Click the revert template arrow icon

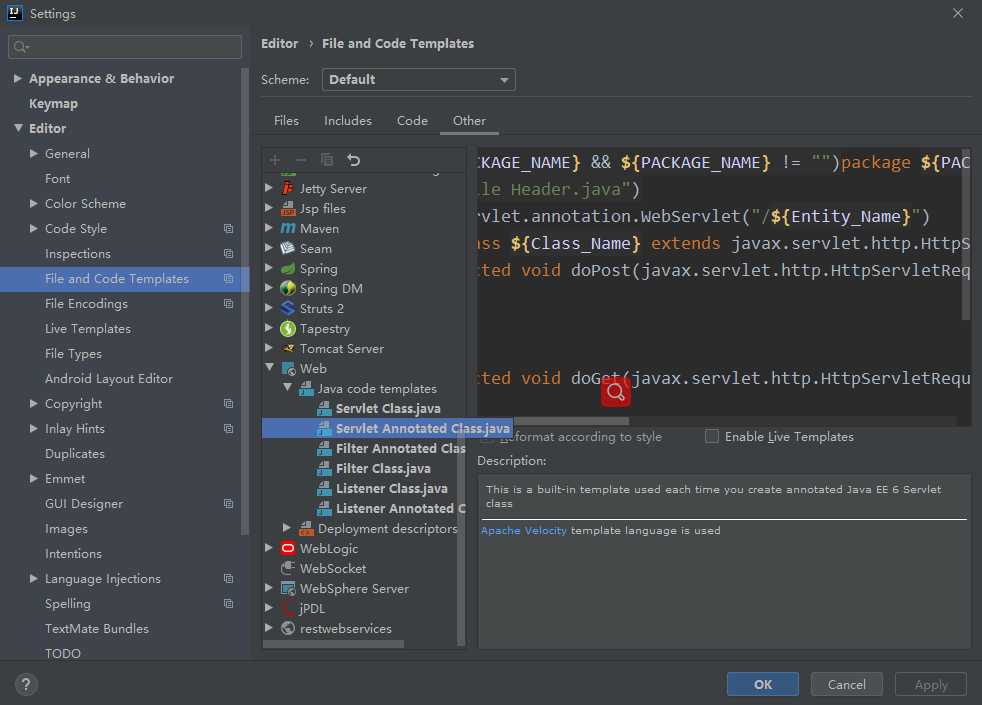(x=353, y=160)
